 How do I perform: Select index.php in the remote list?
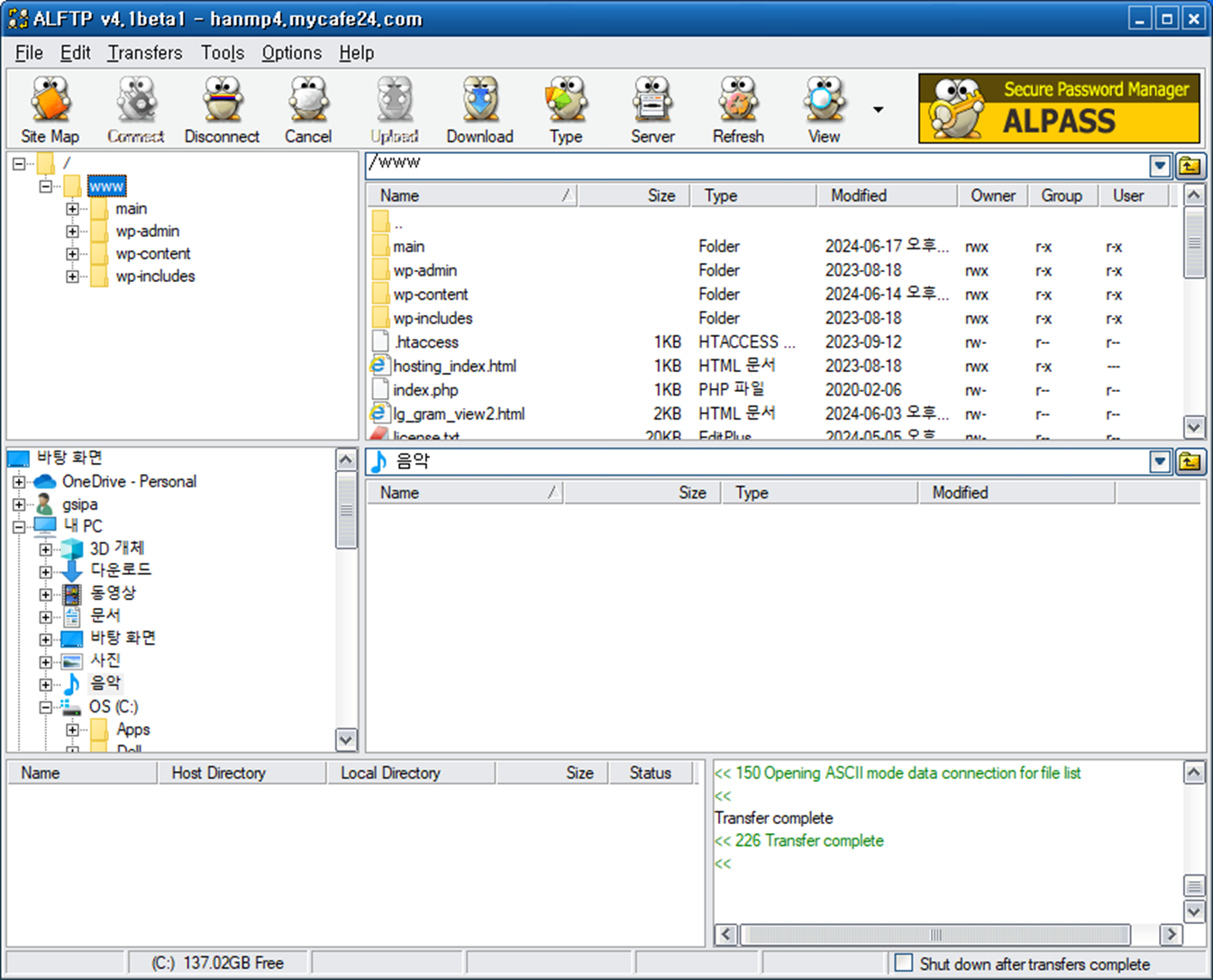[424, 389]
